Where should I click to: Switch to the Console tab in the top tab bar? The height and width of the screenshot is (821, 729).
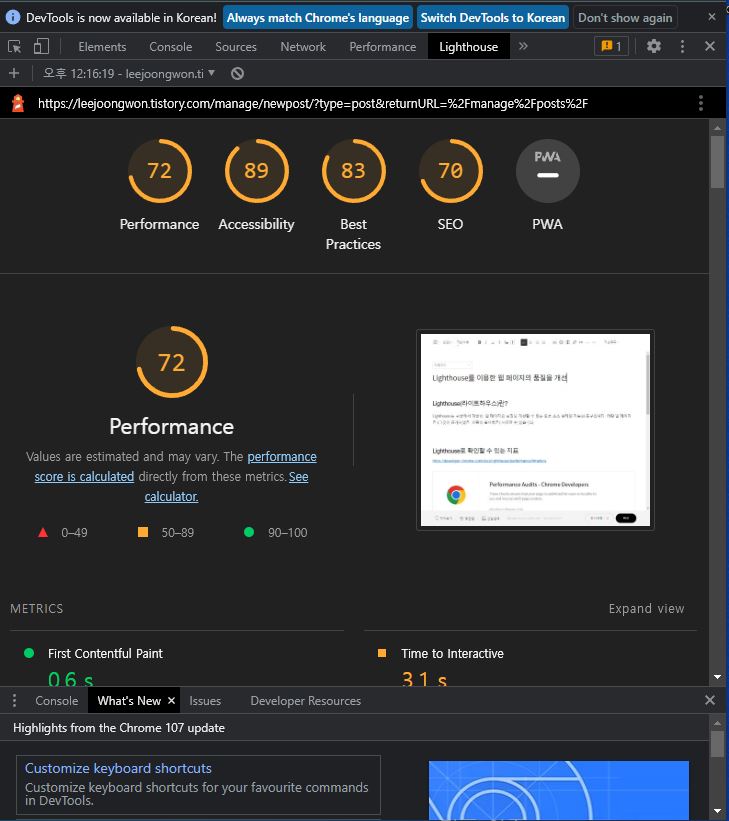tap(171, 47)
